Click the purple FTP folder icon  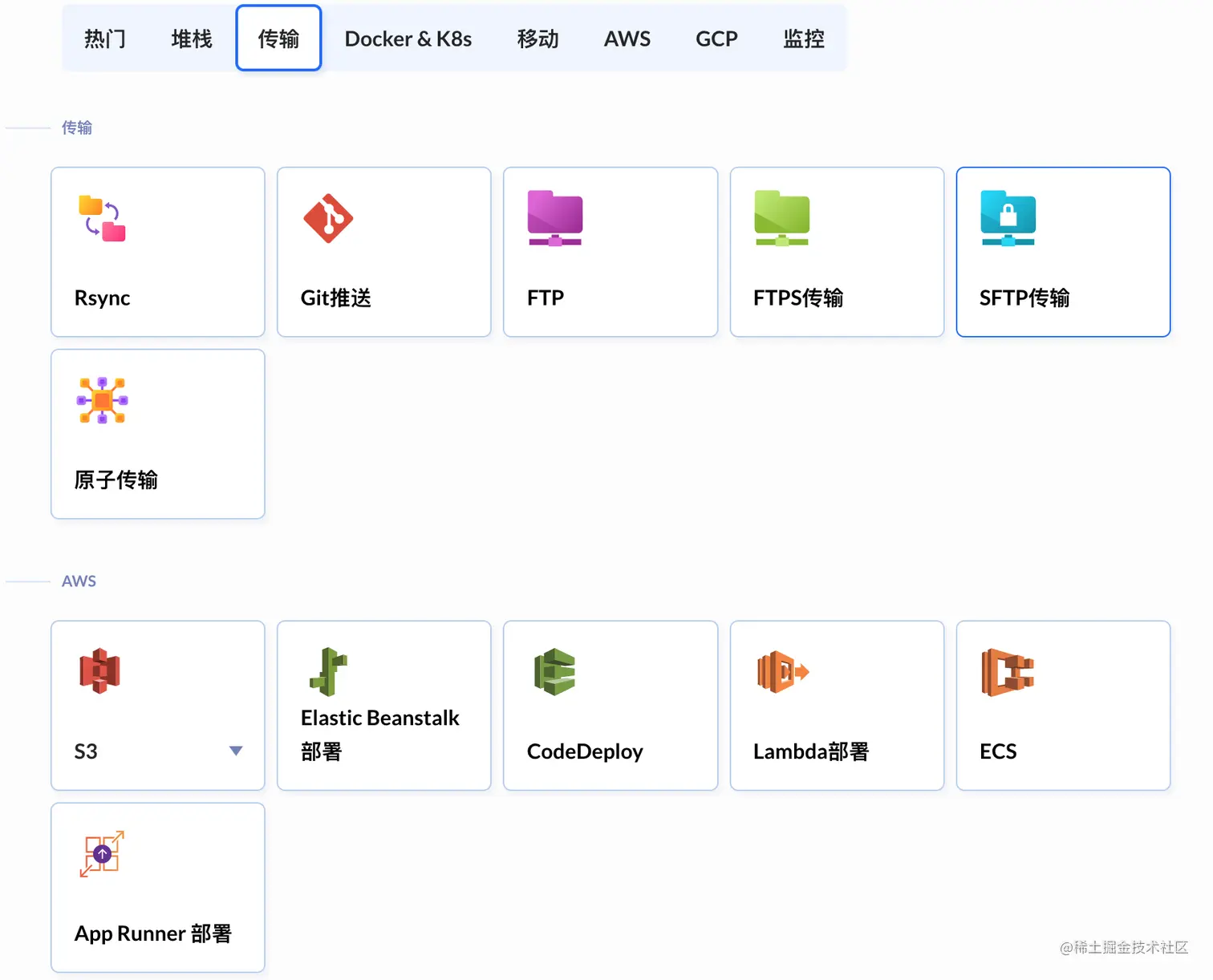coord(555,218)
